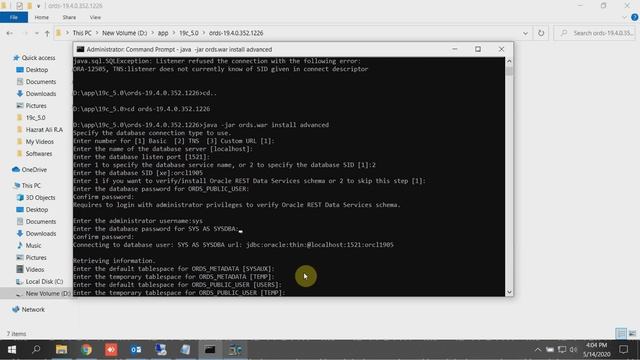Open the volume speaker tray icon
This screenshot has width=640, height=360.
click(573, 350)
